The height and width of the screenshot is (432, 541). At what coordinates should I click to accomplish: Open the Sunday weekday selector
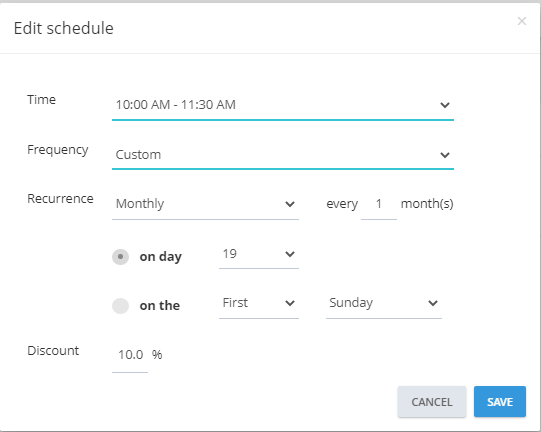[384, 304]
